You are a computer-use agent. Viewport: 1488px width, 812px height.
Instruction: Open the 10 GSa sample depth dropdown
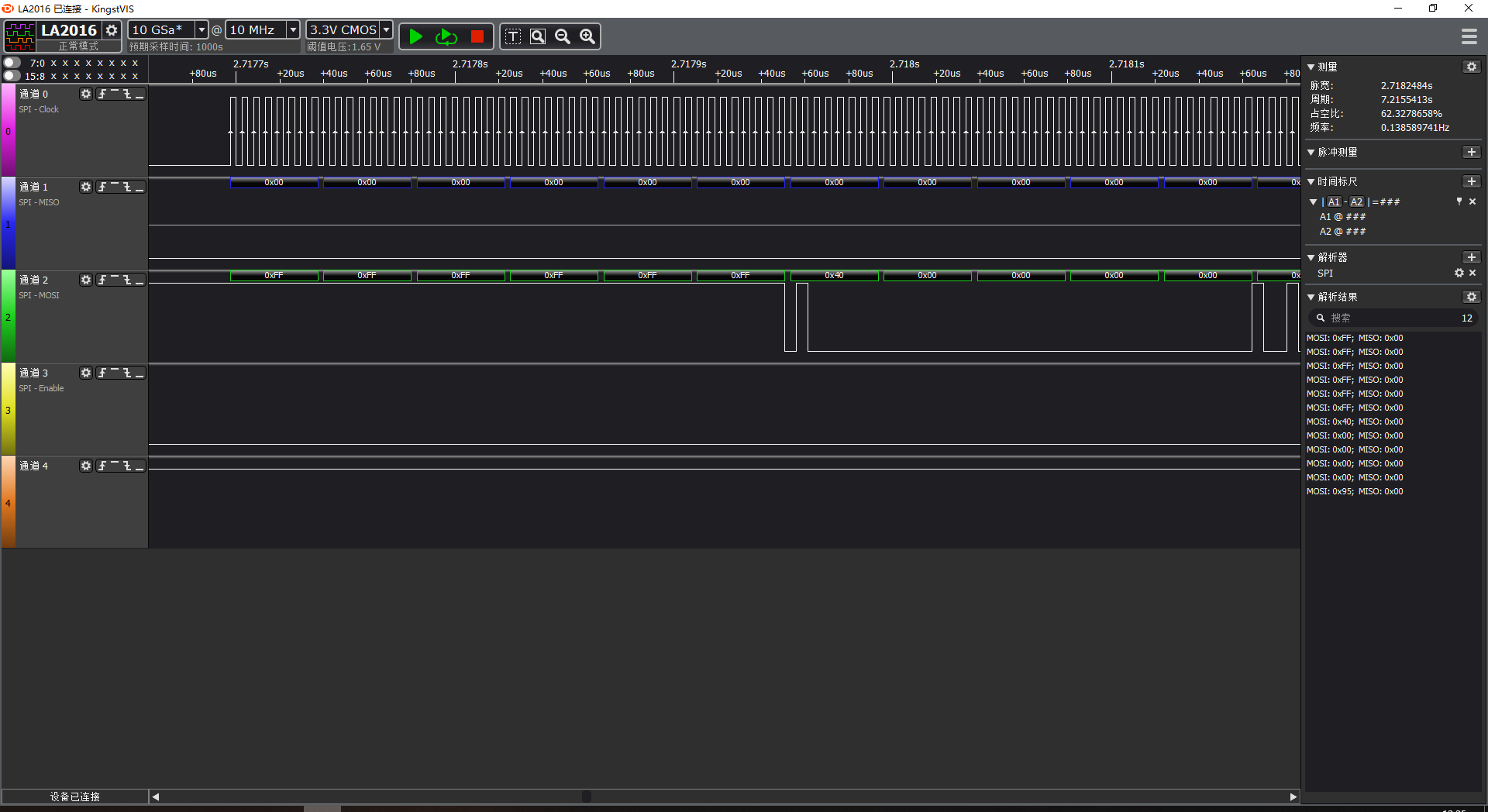click(x=201, y=29)
